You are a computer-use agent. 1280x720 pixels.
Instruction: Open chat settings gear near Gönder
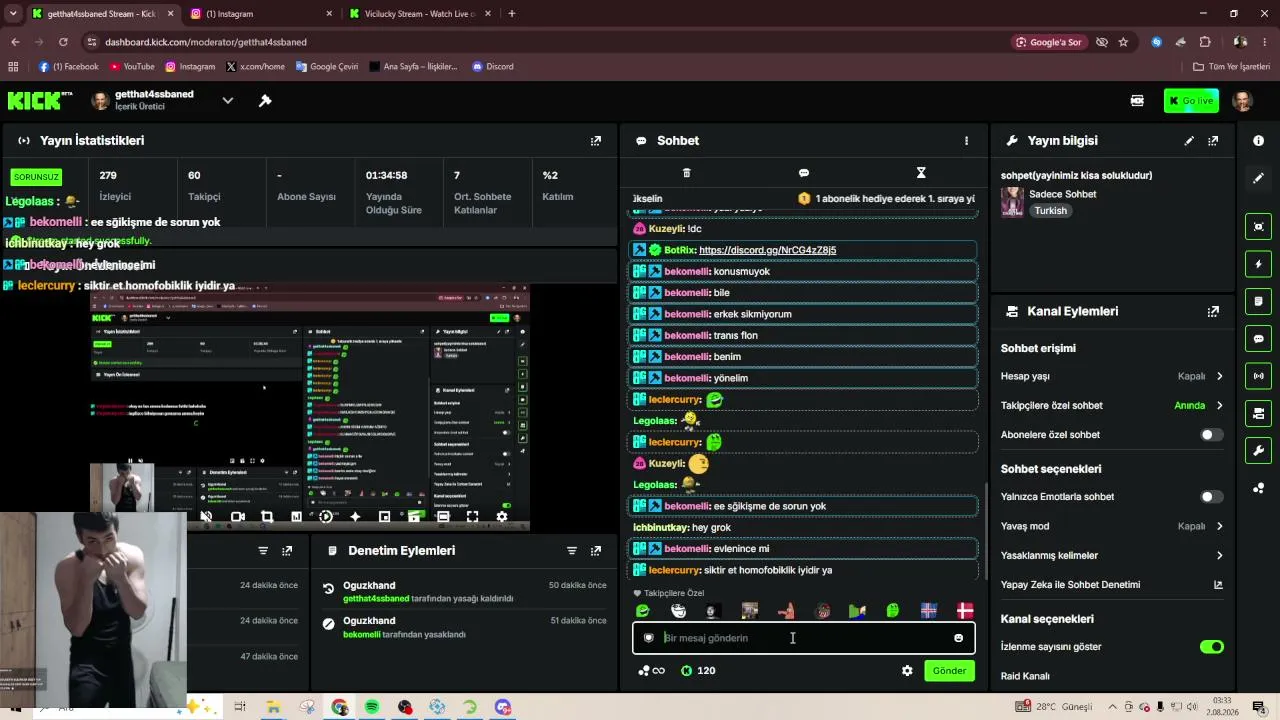907,671
